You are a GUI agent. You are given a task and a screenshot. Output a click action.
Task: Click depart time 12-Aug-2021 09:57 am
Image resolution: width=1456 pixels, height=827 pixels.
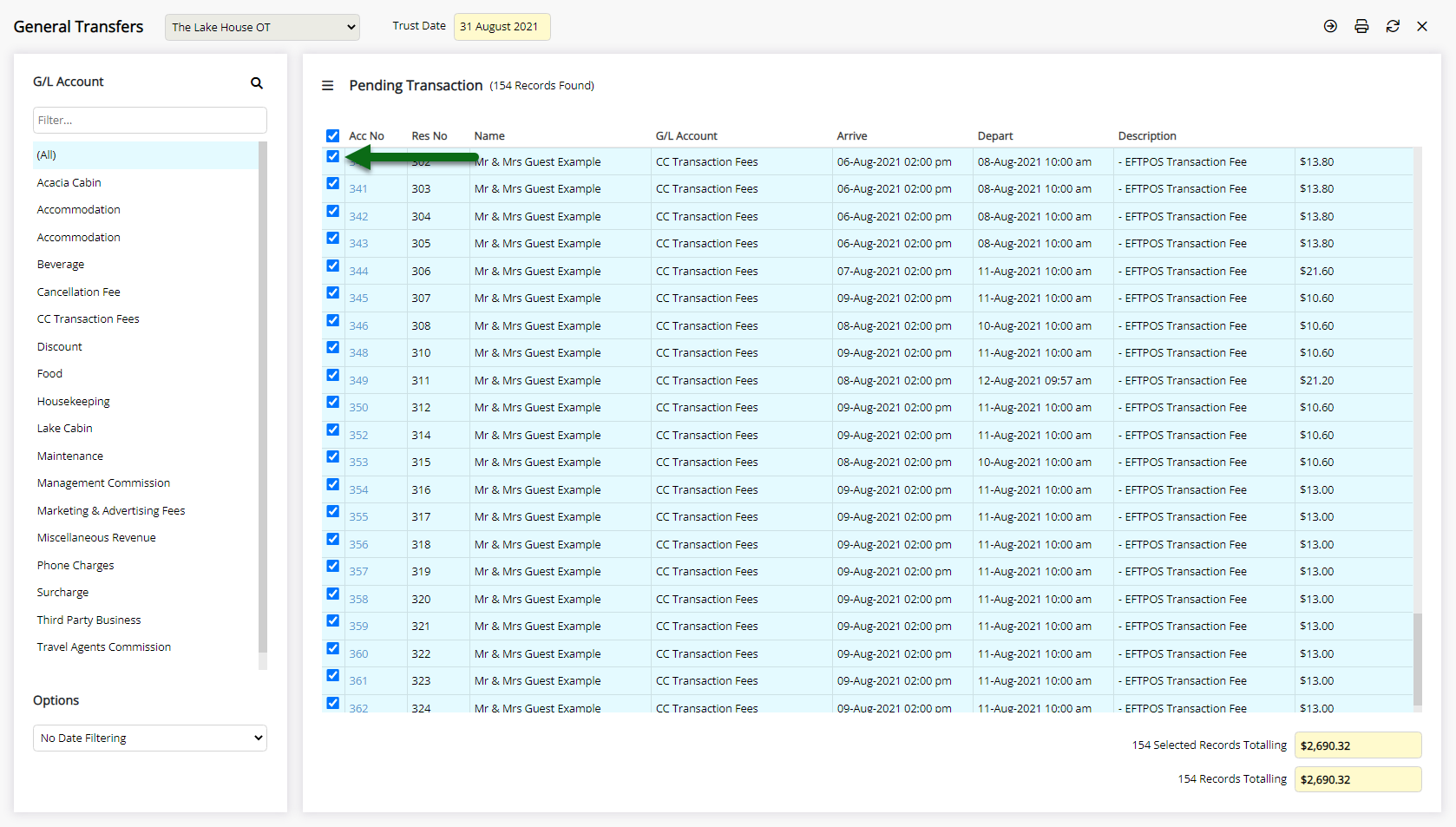click(x=1034, y=381)
